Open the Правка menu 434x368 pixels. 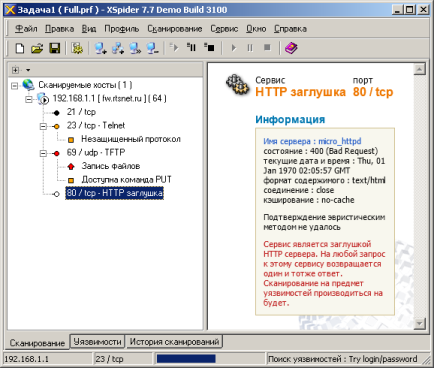(x=60, y=29)
